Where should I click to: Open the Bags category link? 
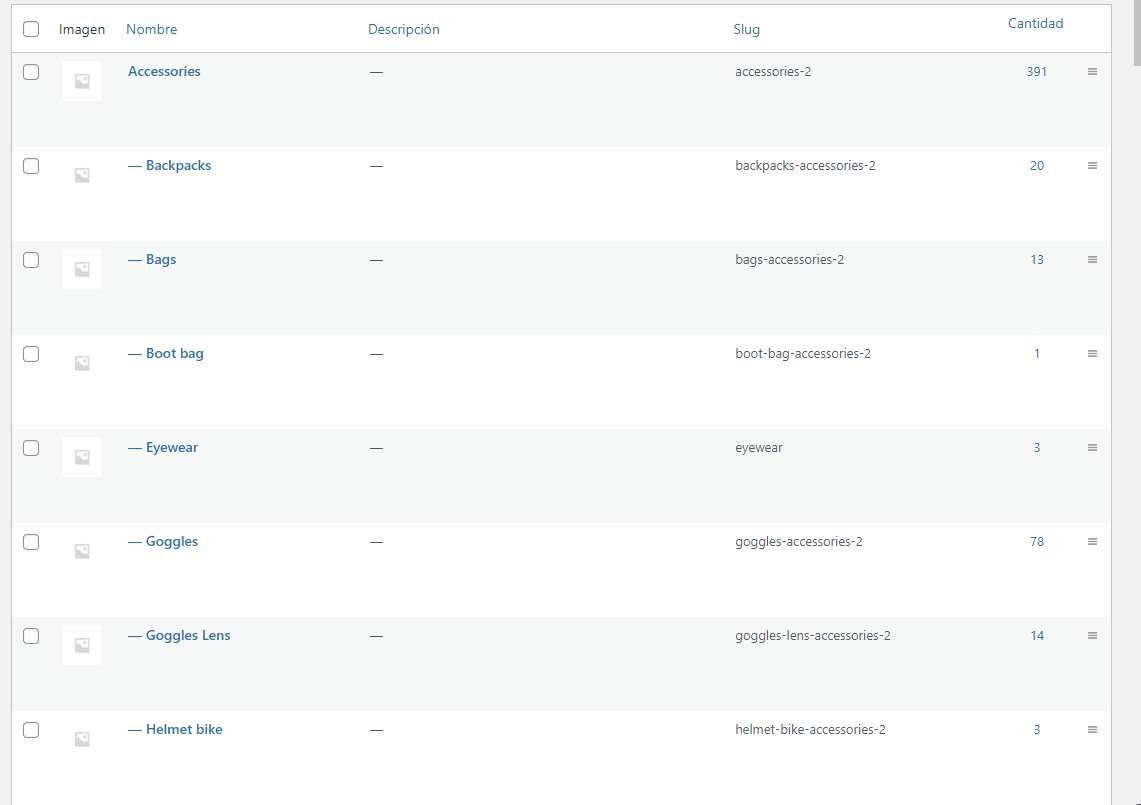152,259
